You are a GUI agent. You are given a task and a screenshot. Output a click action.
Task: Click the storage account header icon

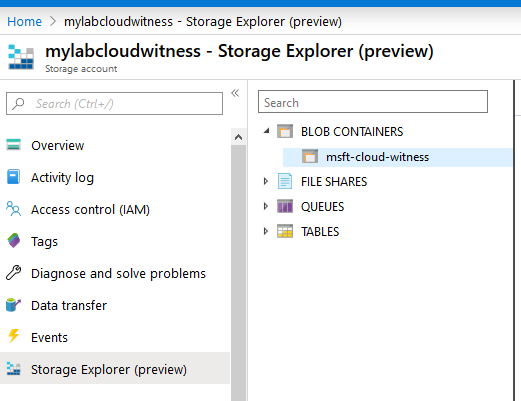pyautogui.click(x=21, y=57)
